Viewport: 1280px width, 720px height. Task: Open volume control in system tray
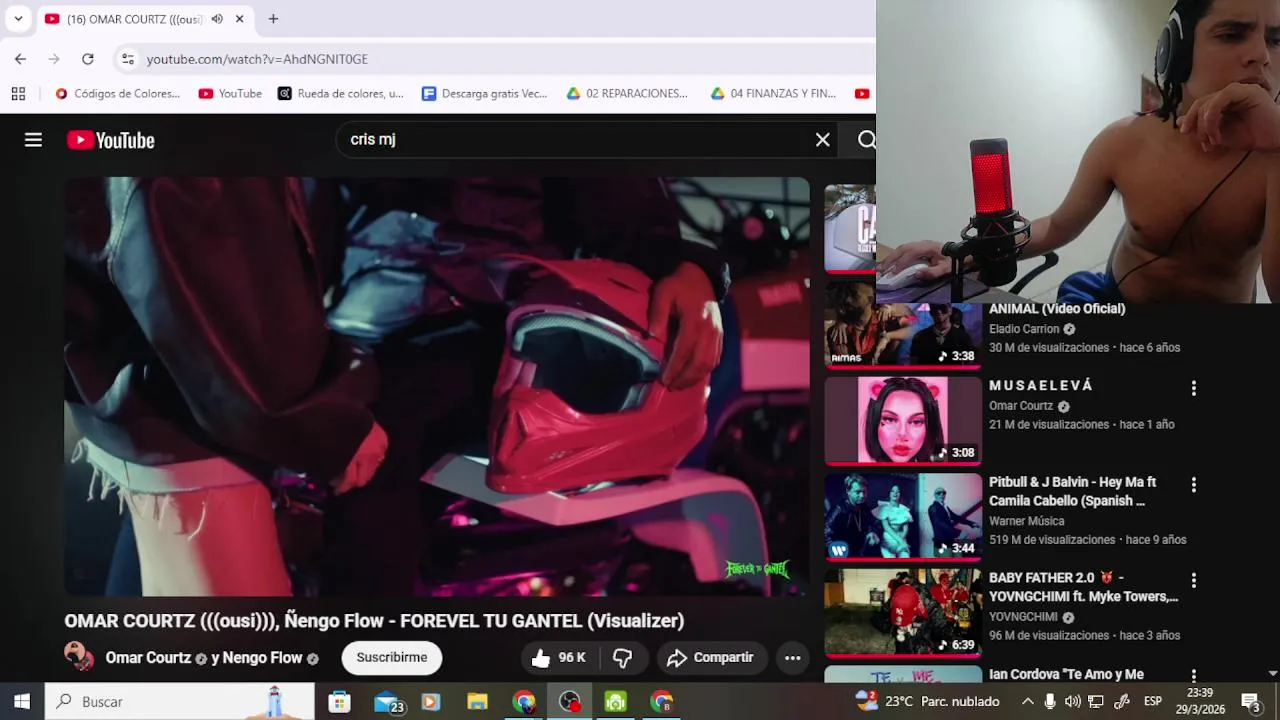(x=1072, y=701)
